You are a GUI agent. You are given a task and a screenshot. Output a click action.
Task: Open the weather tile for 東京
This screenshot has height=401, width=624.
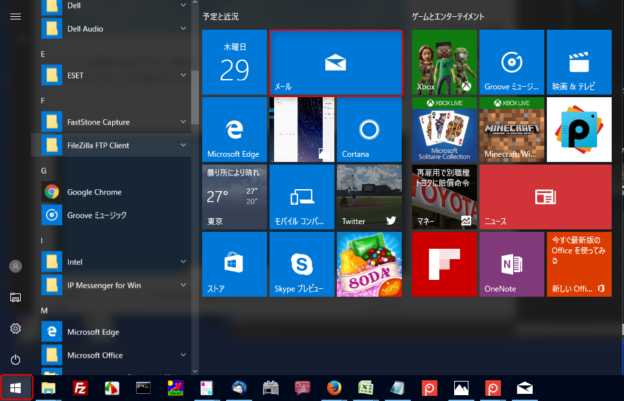(234, 197)
